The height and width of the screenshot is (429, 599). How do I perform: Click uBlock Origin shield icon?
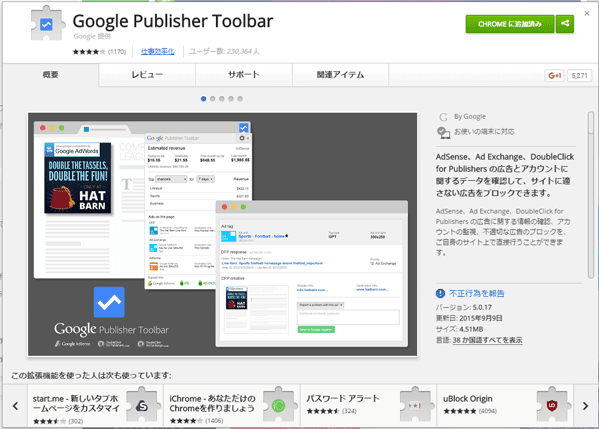tap(552, 405)
